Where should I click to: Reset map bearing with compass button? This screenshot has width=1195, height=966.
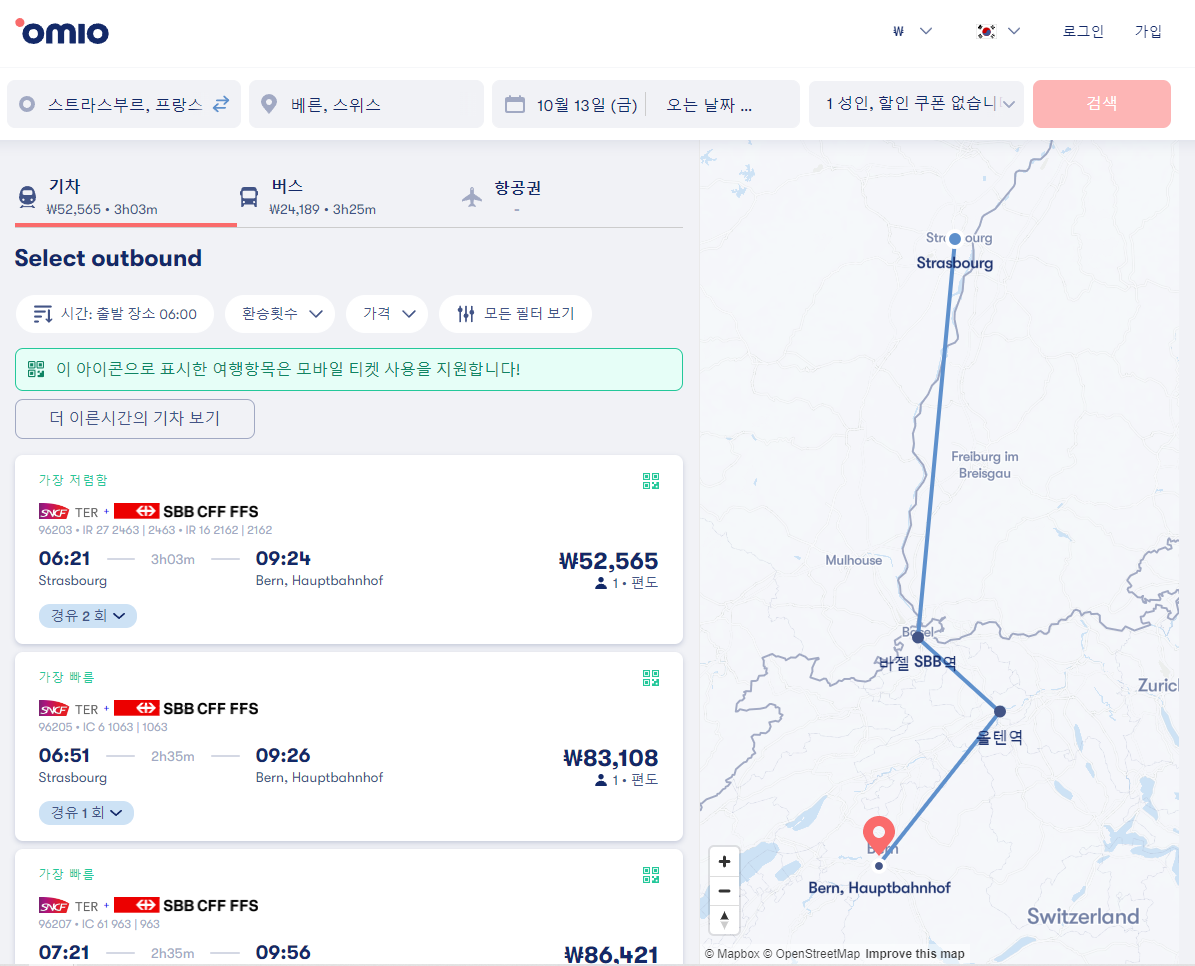click(724, 919)
